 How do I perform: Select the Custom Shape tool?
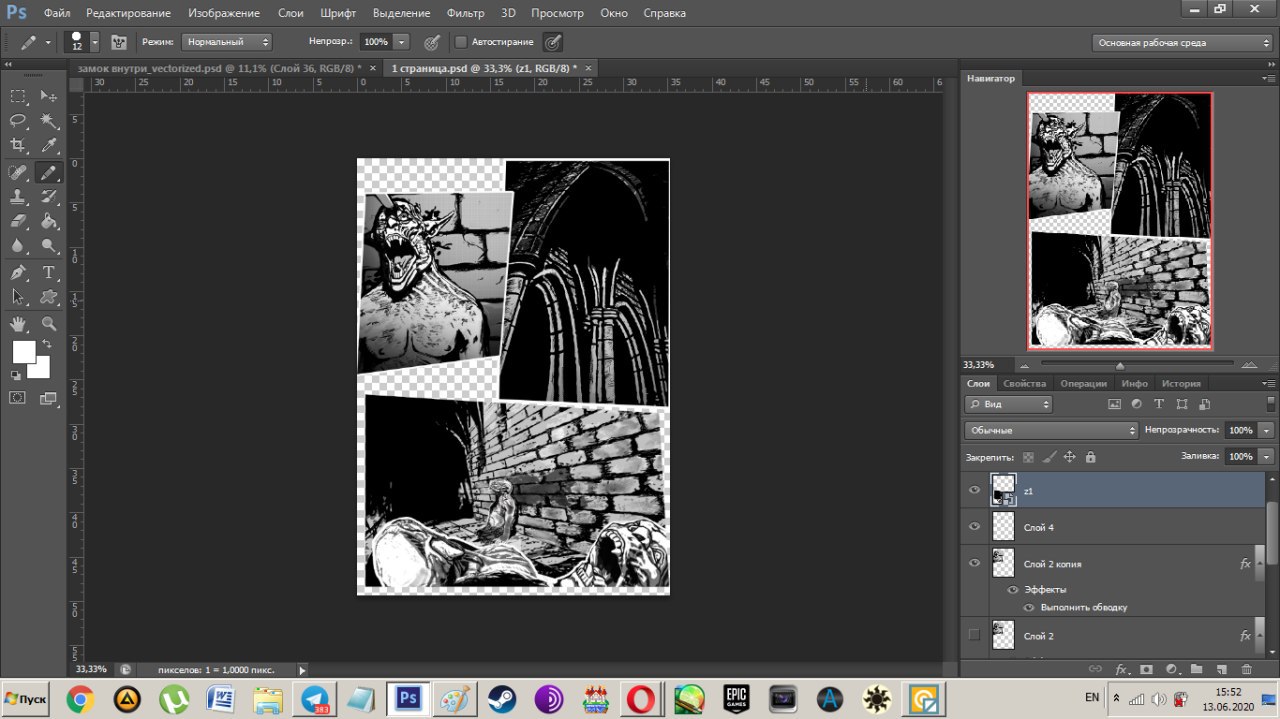pyautogui.click(x=48, y=297)
